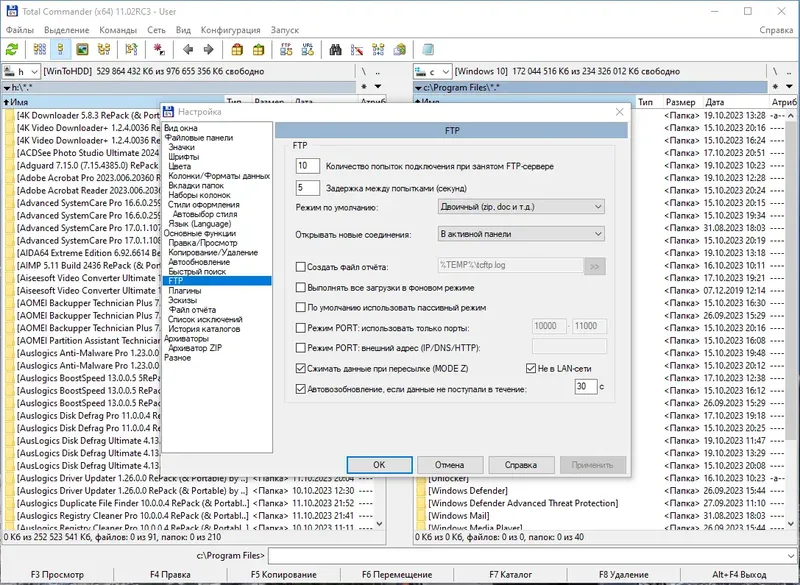Click the Unpack files box icon

[259, 49]
